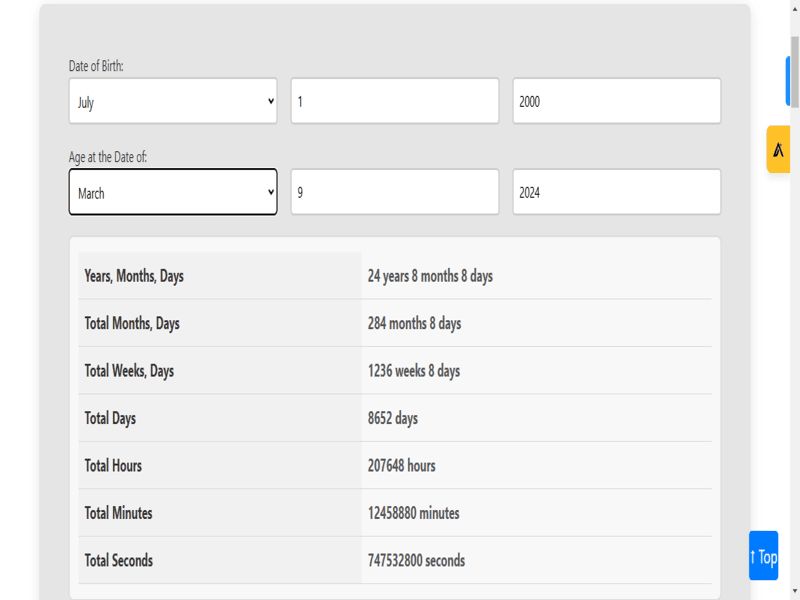Image resolution: width=800 pixels, height=600 pixels.
Task: Click the 12458880 minutes result value
Action: [414, 513]
